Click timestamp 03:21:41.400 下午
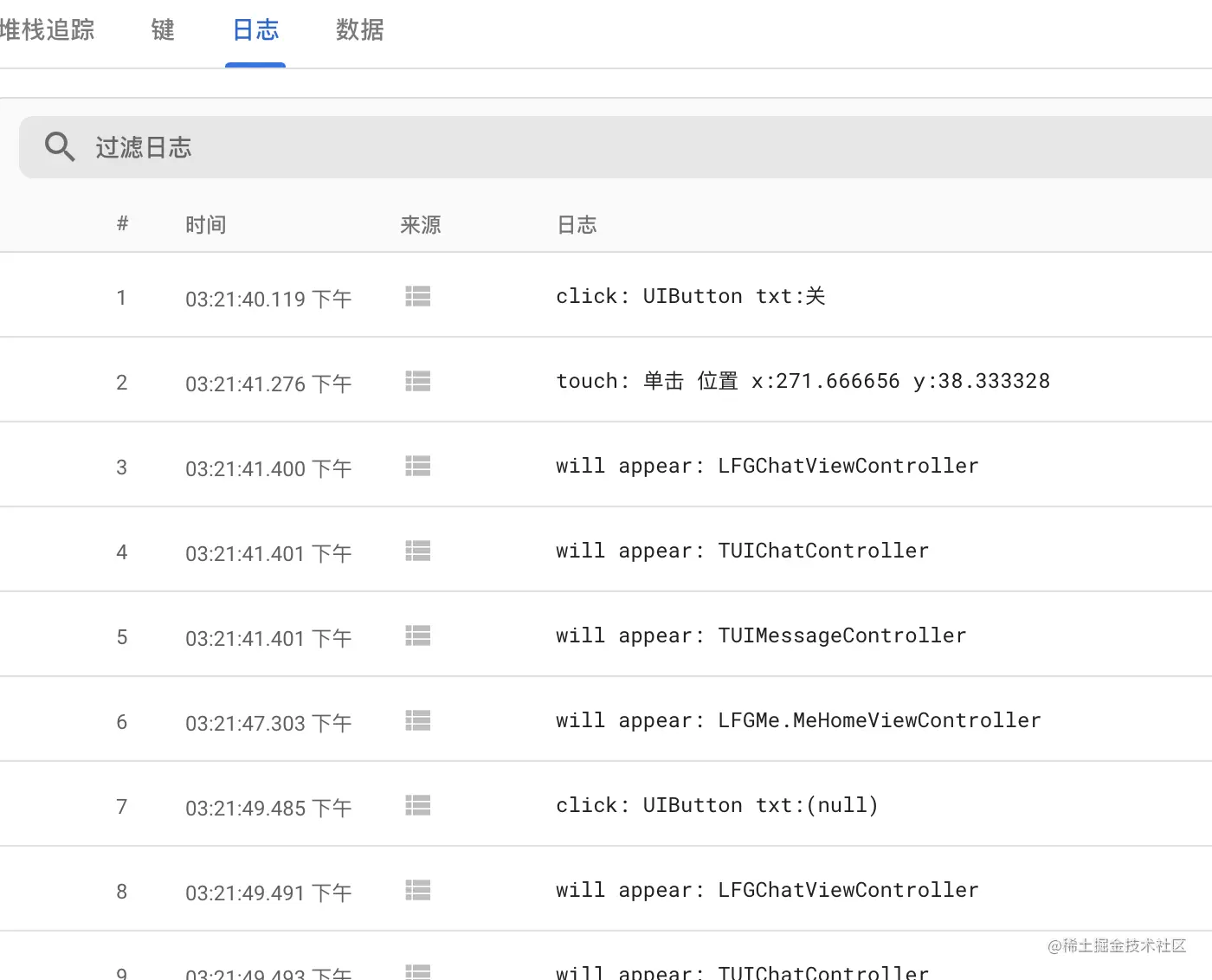This screenshot has width=1212, height=980. click(268, 468)
